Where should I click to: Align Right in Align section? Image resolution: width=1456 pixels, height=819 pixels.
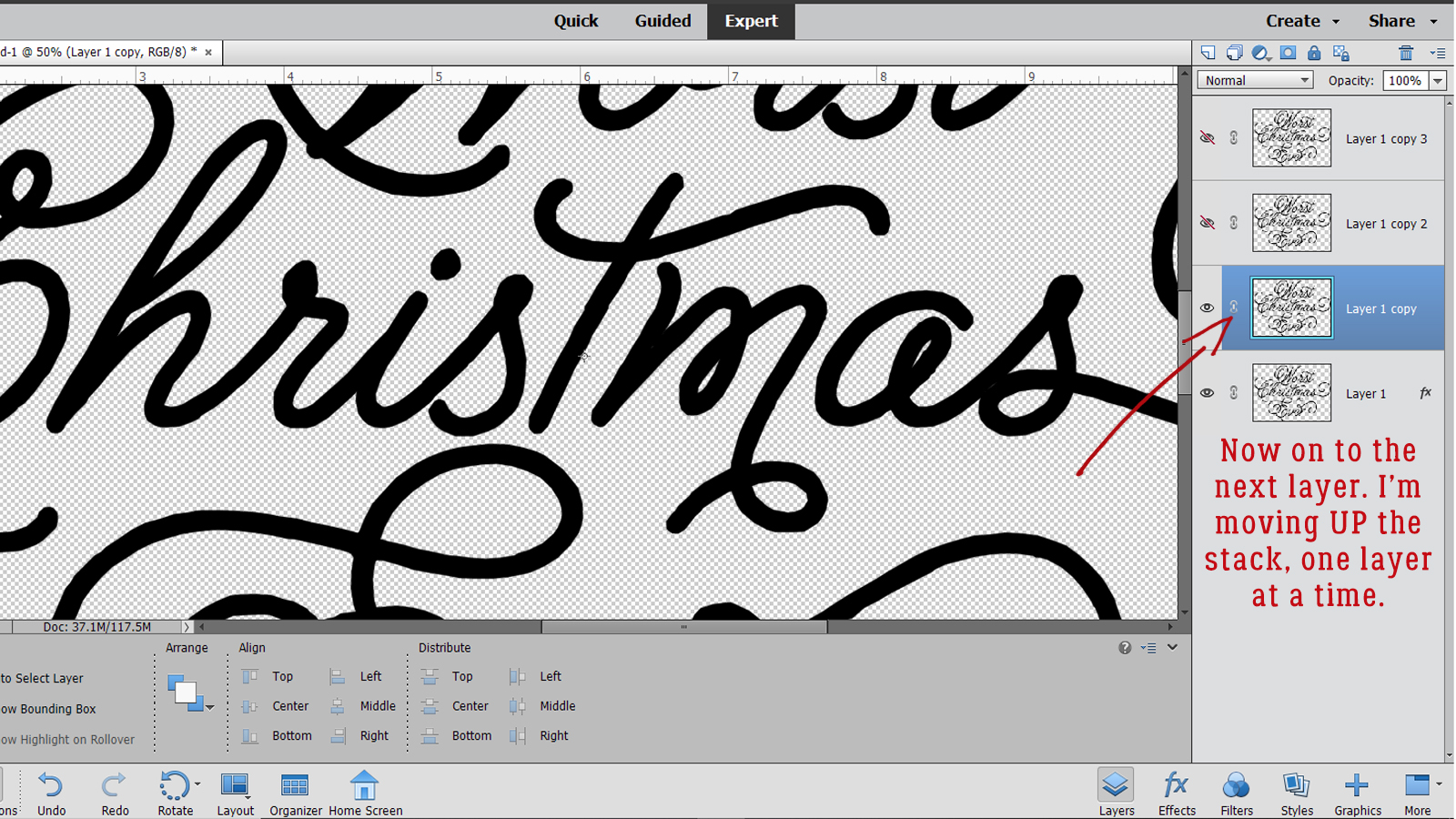(359, 736)
